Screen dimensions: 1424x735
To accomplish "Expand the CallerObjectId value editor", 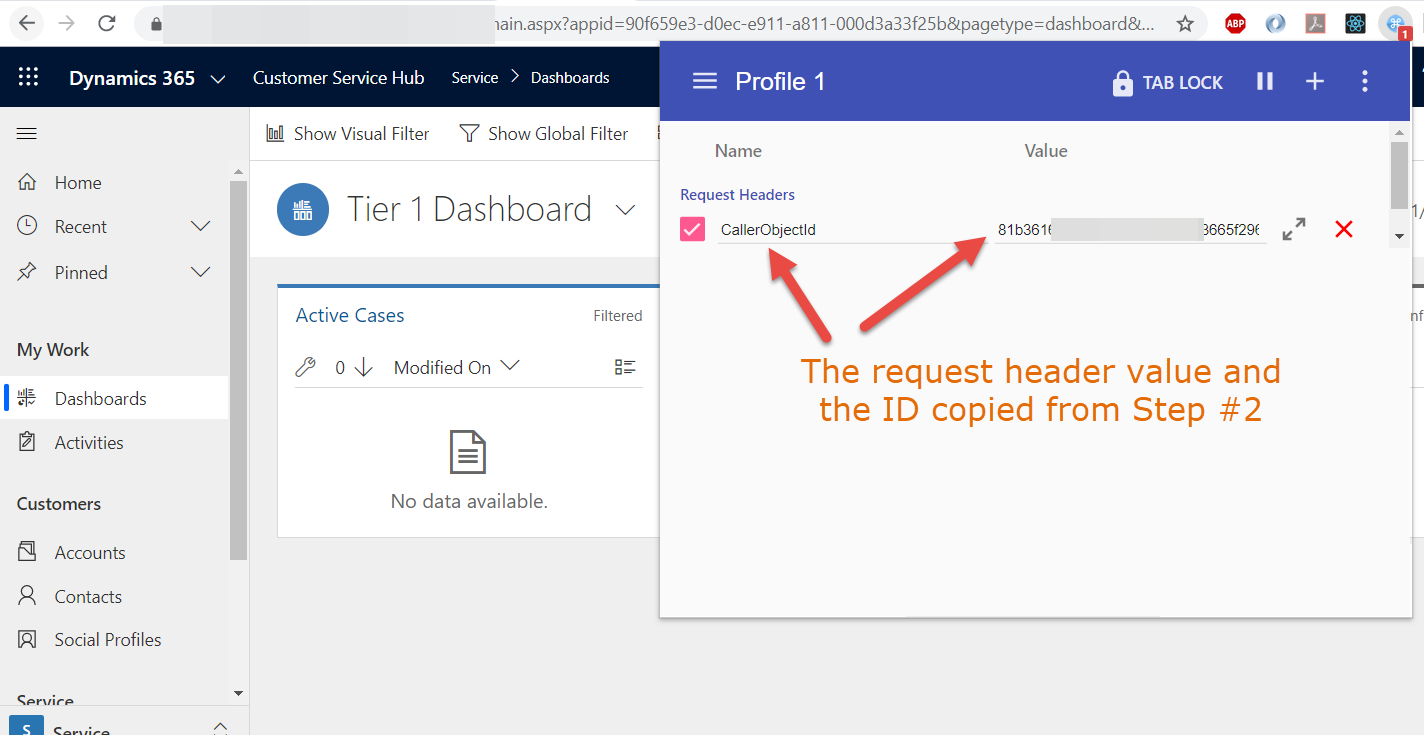I will (1294, 229).
